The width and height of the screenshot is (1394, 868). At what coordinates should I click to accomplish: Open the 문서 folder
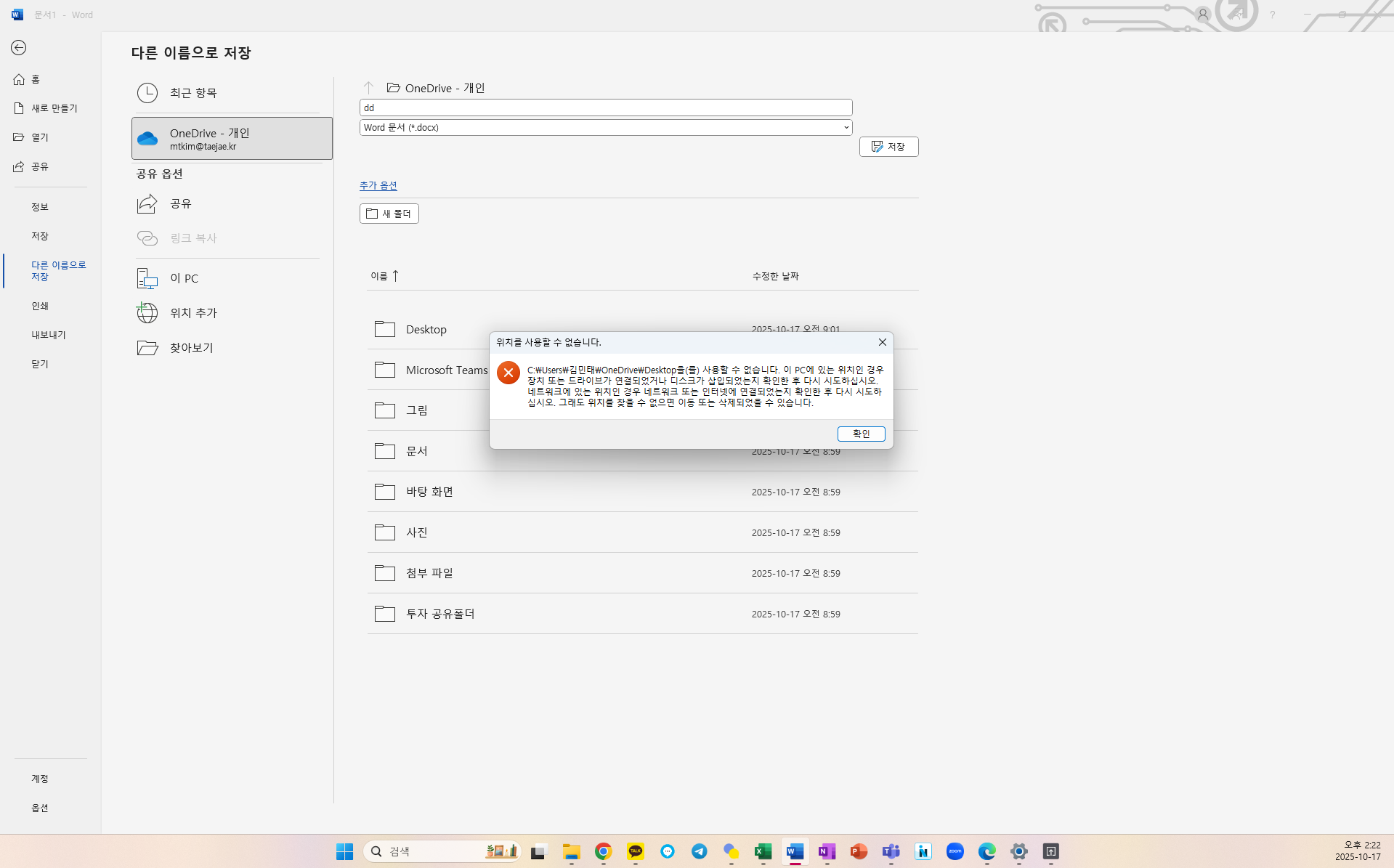[x=416, y=451]
